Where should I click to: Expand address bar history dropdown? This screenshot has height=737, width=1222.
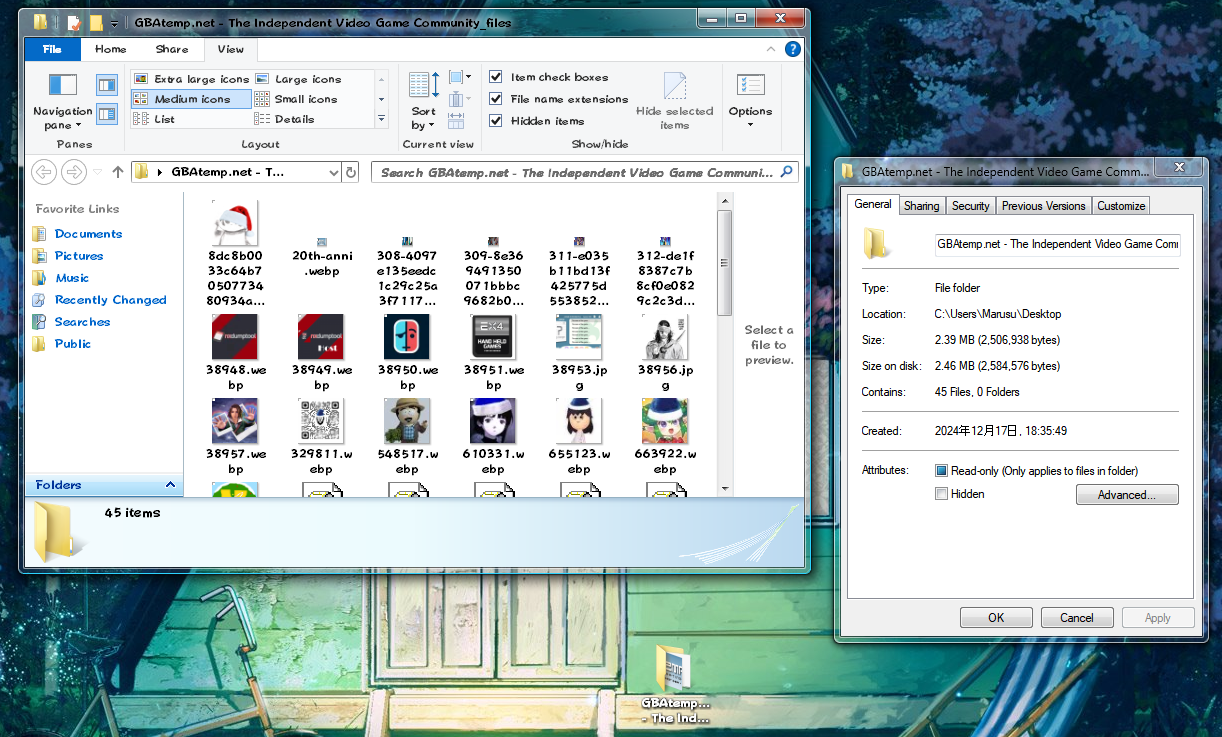coord(333,172)
